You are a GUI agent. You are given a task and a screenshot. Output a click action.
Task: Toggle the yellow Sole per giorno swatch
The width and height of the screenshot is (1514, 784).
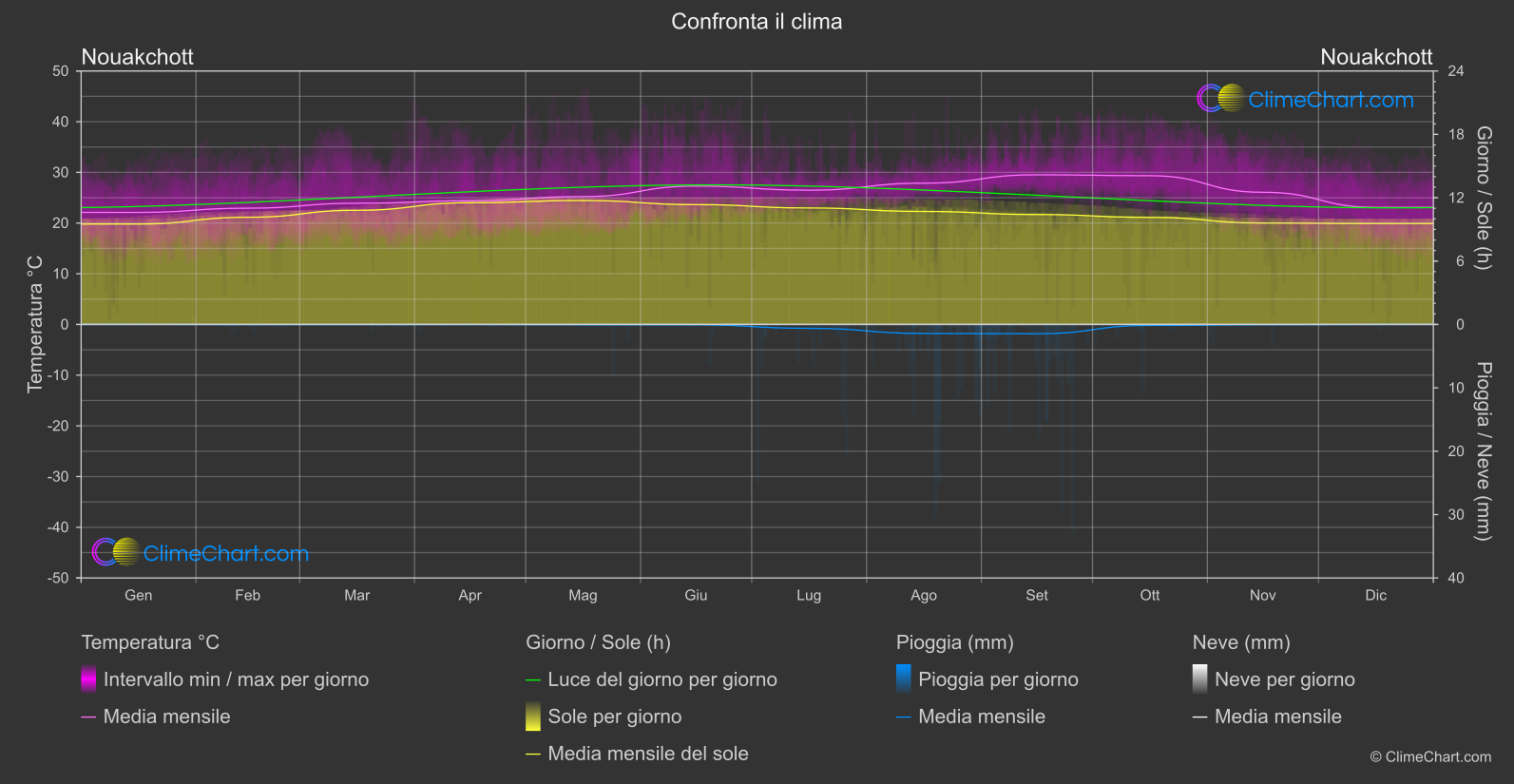point(533,716)
